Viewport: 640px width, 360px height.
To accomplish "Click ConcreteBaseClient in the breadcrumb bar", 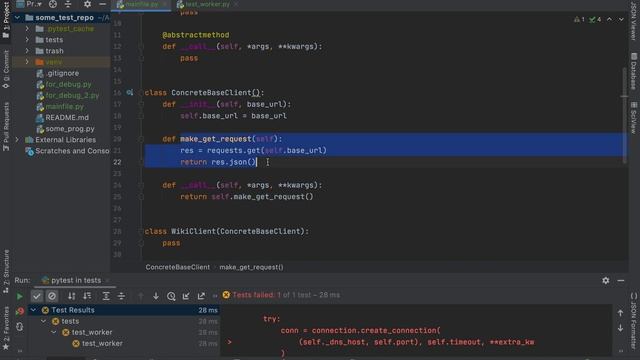I will pos(178,267).
